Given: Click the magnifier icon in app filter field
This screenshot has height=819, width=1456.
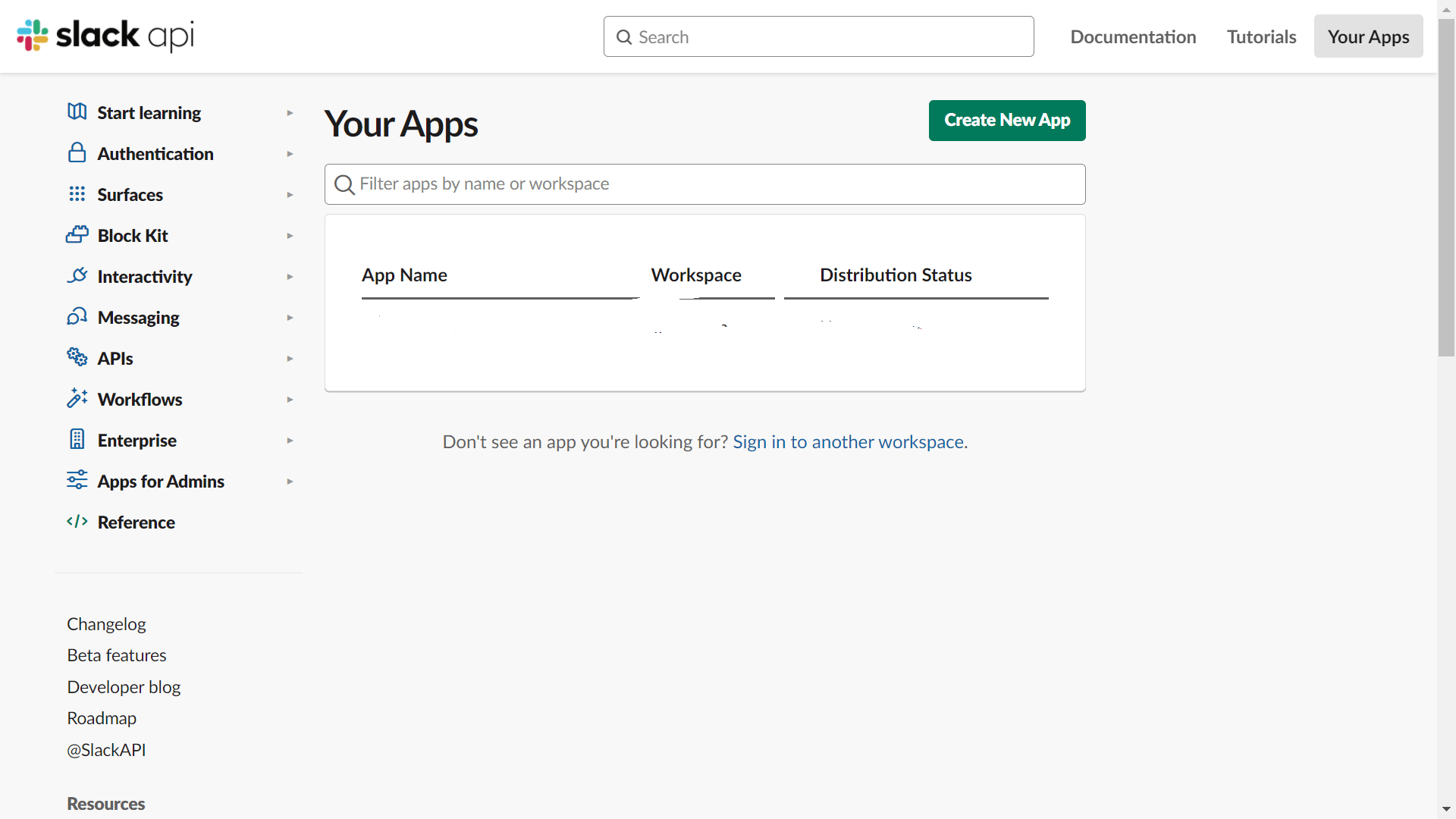Looking at the screenshot, I should click(344, 184).
